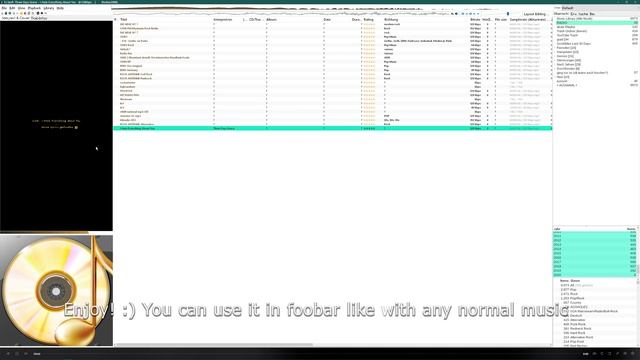Viewport: 640px width, 360px height.
Task: Open the File menu
Action: point(4,8)
